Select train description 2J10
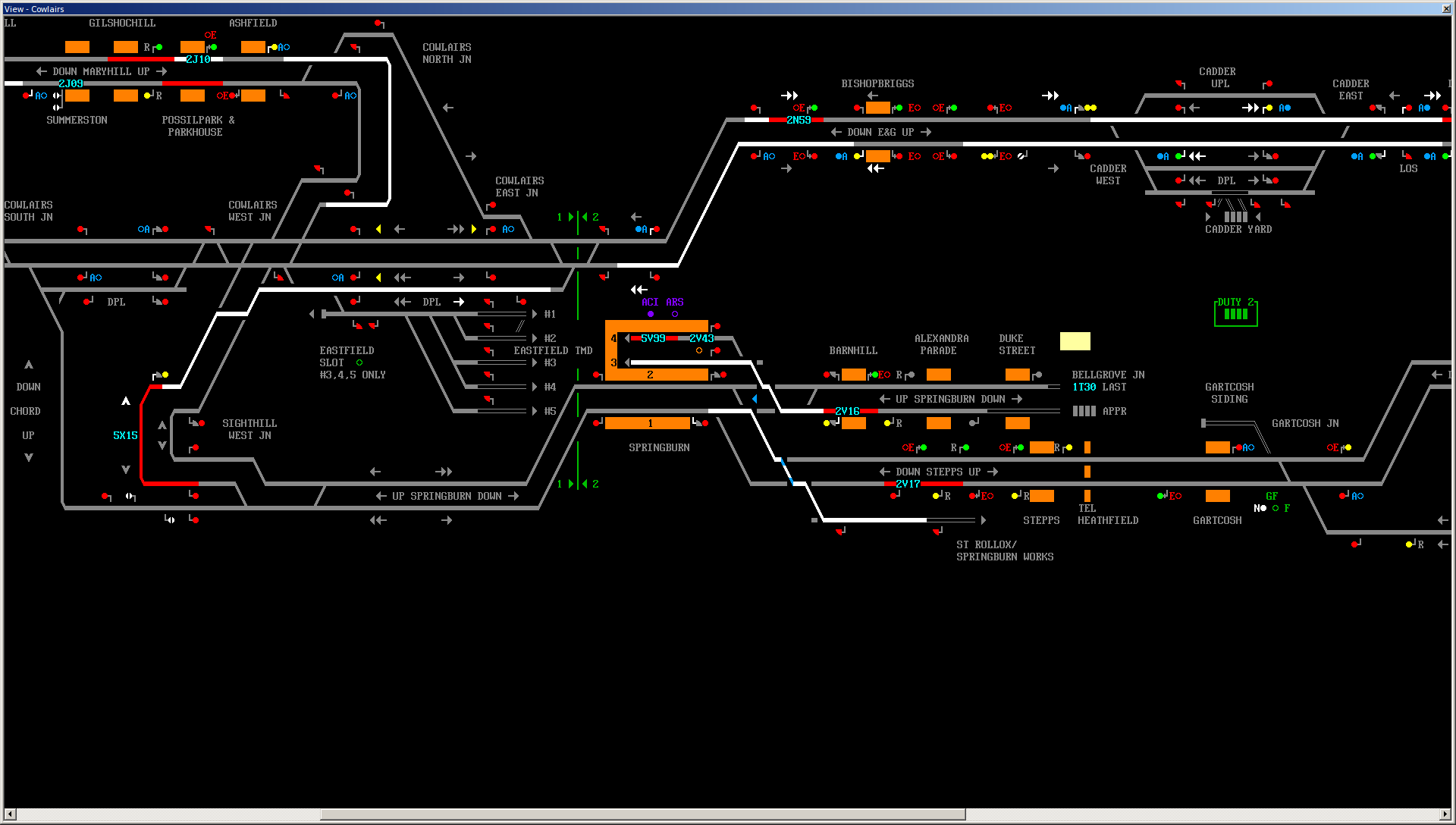Screen dimensions: 1456x825 (198, 59)
